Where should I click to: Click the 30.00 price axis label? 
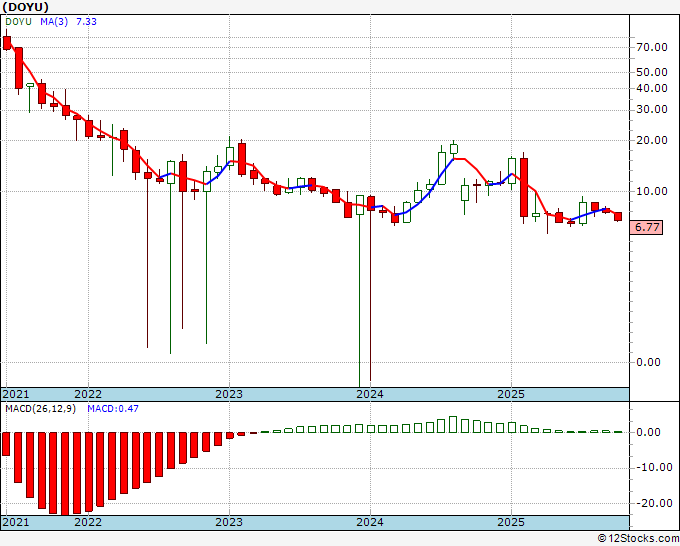click(x=652, y=109)
